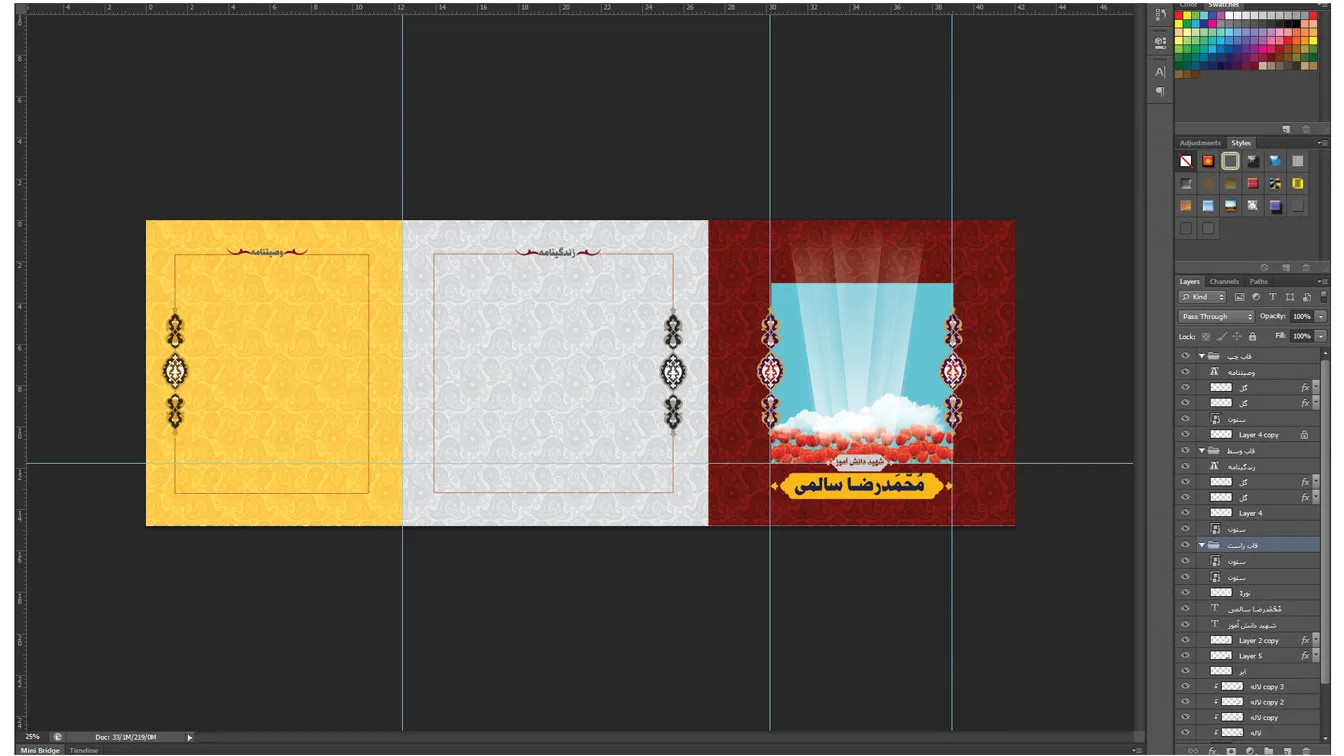Viewport: 1344px width, 756px height.
Task: Open the status bar document info arrow
Action: tap(189, 737)
